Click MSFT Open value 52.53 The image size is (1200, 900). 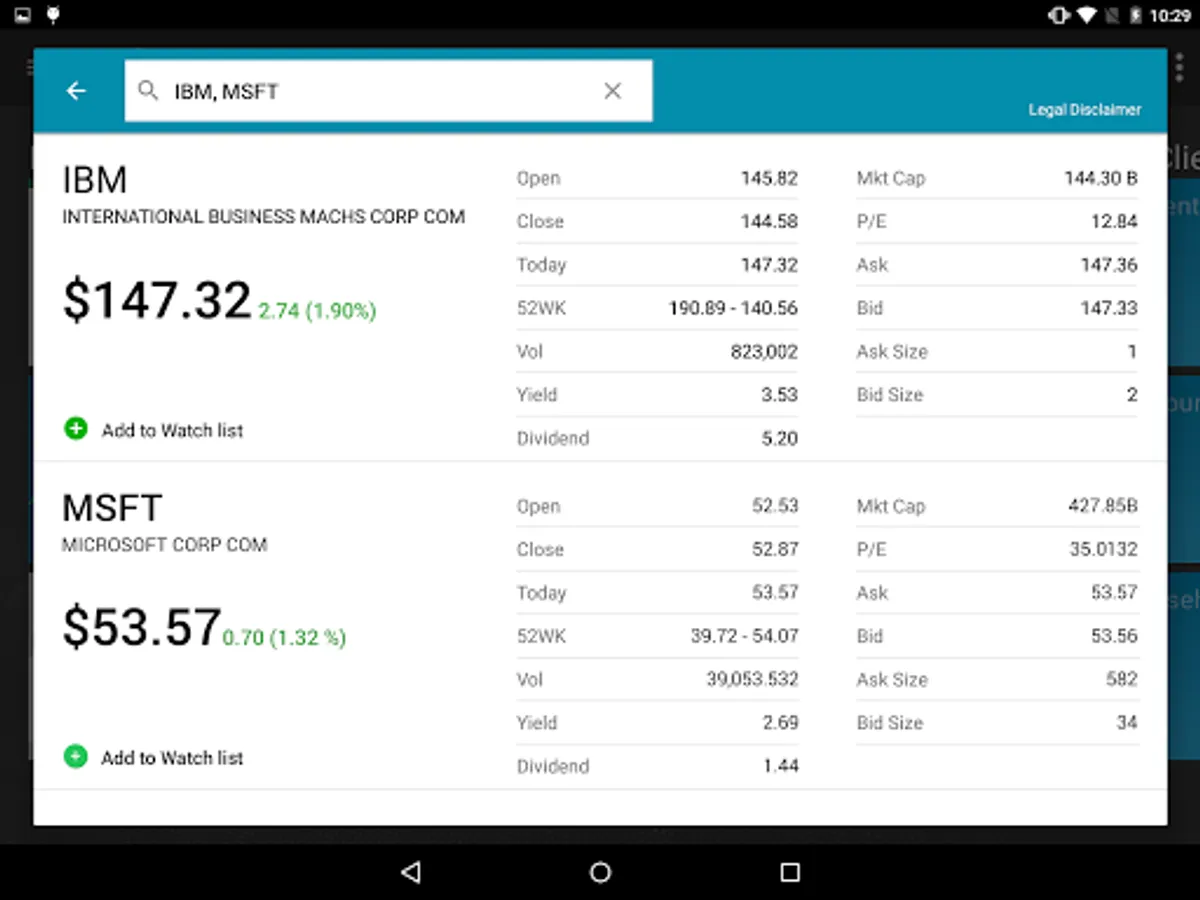pyautogui.click(x=775, y=506)
